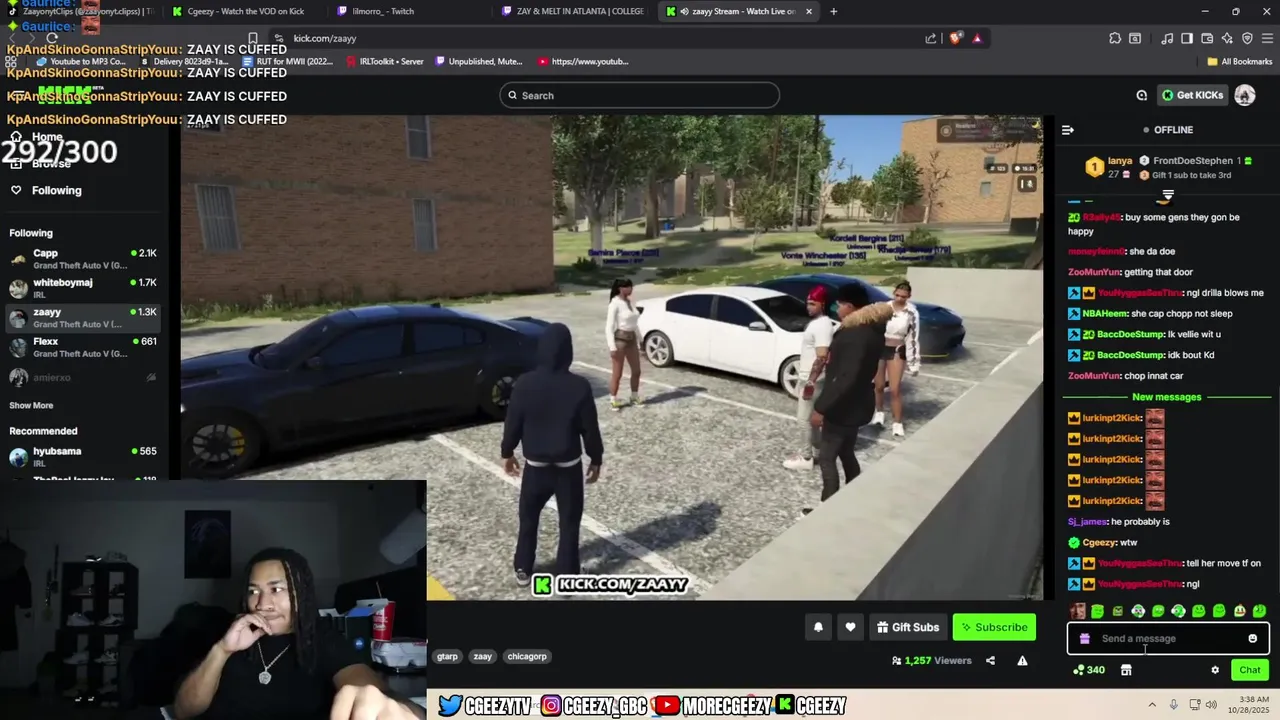
Task: Open IRLToolkit Server bookmark
Action: click(385, 61)
